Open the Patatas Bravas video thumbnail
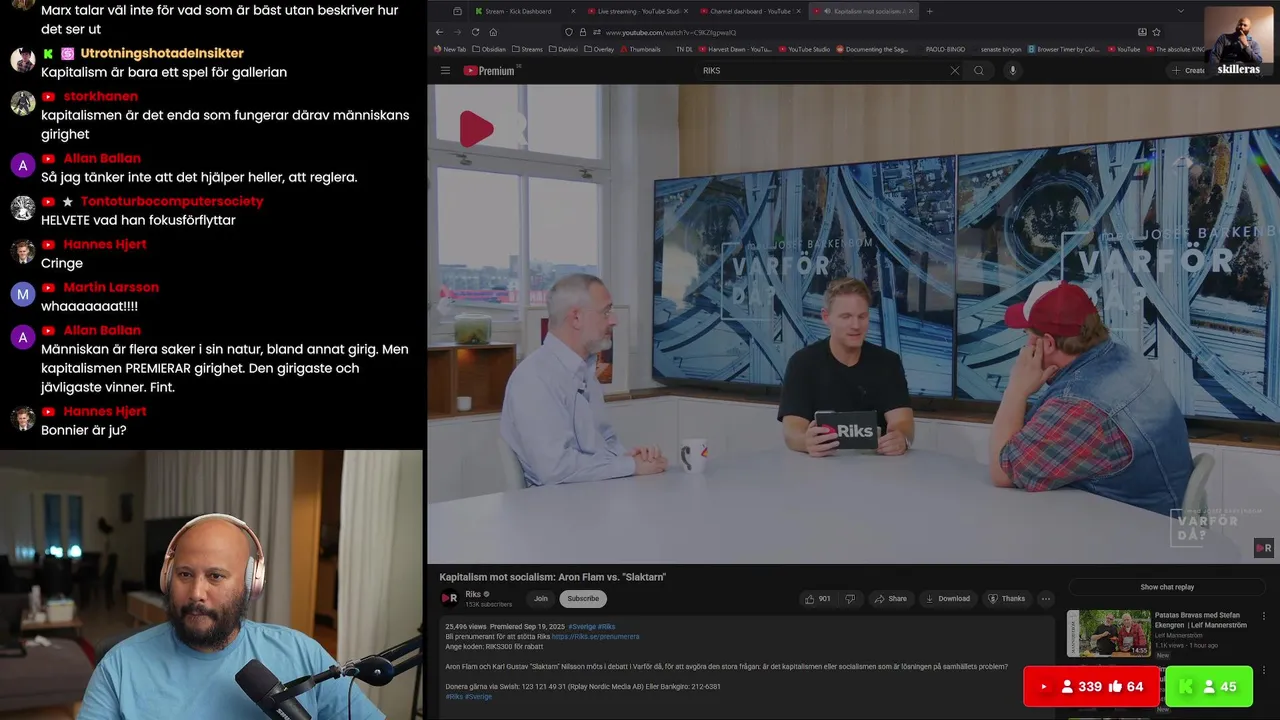 1108,633
